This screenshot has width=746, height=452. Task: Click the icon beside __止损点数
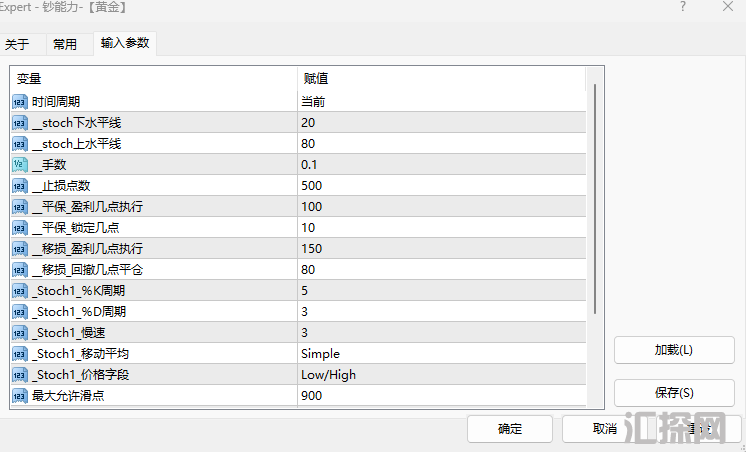(20, 186)
